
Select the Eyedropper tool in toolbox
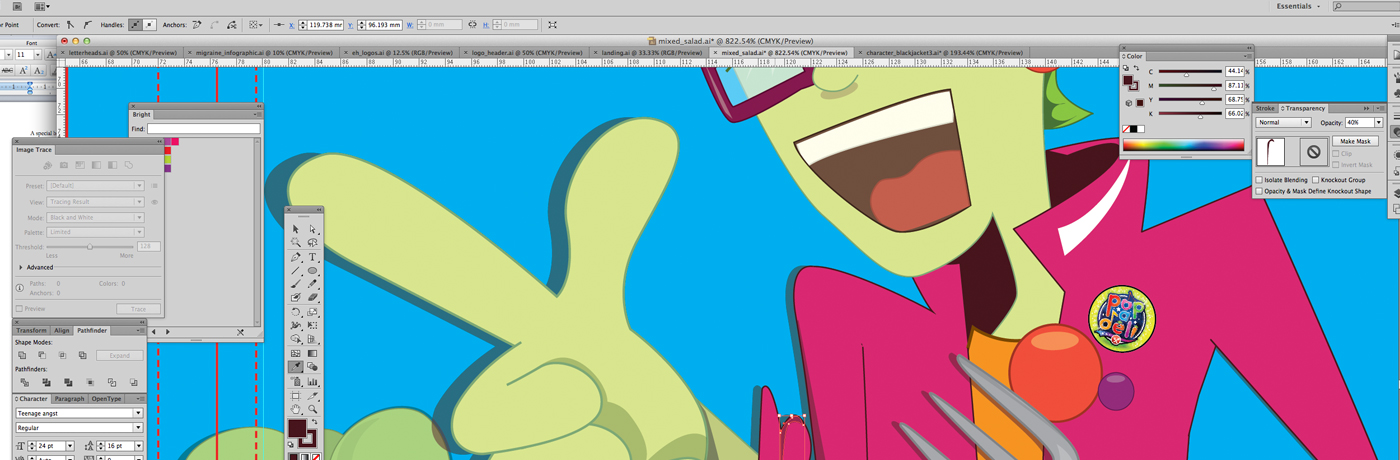(x=296, y=367)
